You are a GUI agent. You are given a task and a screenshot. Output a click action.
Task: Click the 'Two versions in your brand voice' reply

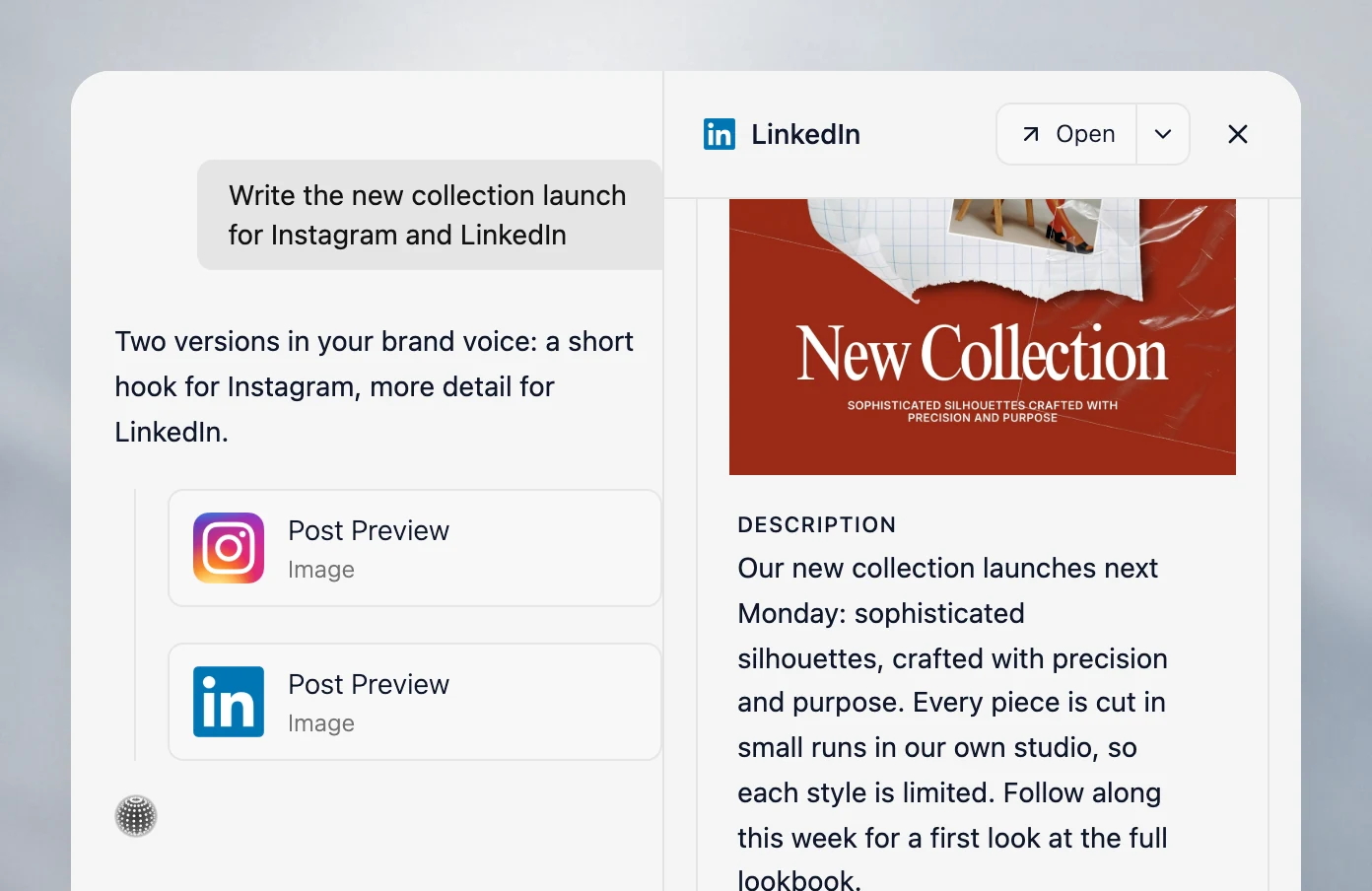click(x=375, y=386)
